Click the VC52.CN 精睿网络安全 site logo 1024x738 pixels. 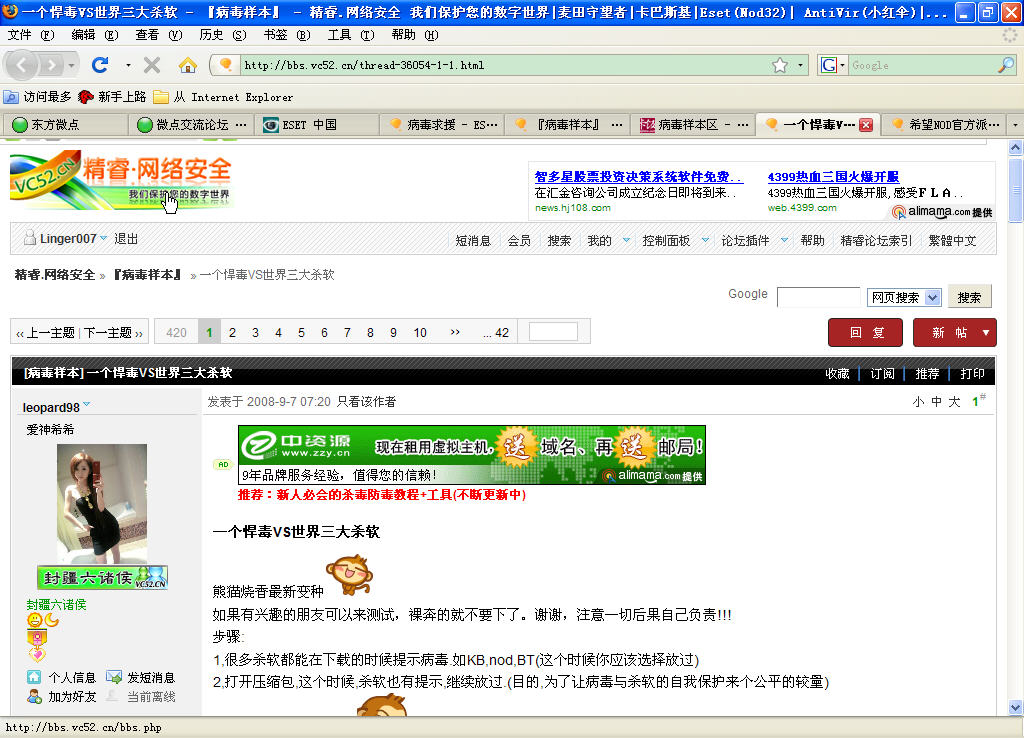click(x=121, y=180)
